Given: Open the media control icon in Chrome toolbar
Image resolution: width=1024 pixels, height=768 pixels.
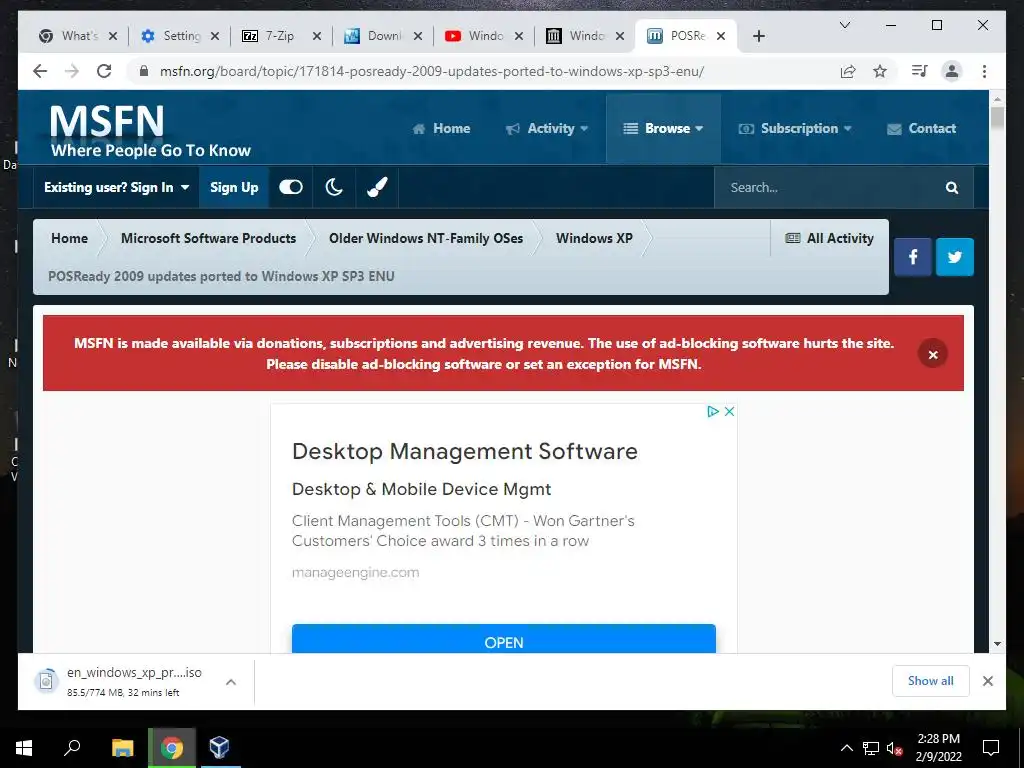Looking at the screenshot, I should pos(920,71).
